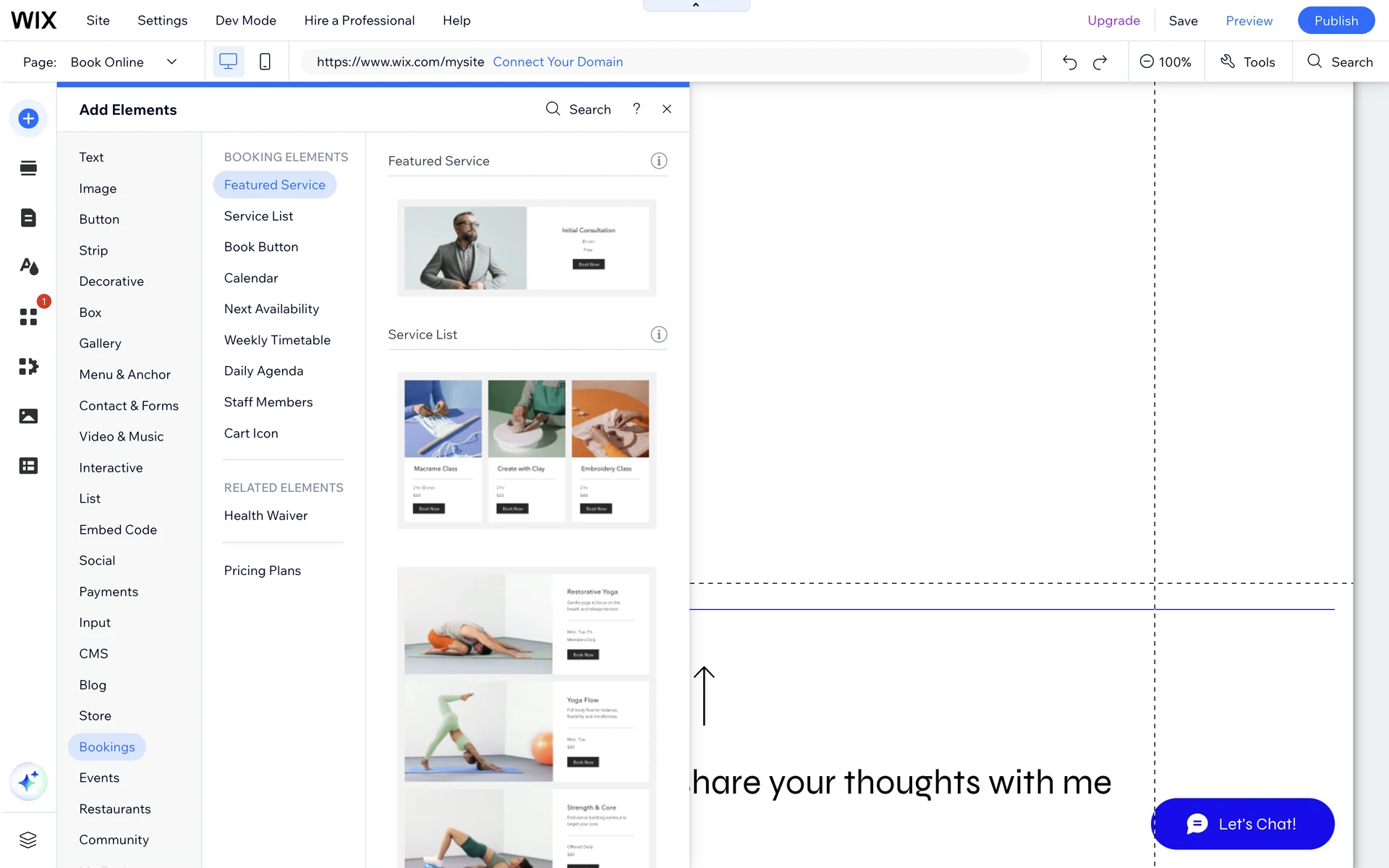Switch to desktop view editor
The height and width of the screenshot is (868, 1389).
pyautogui.click(x=228, y=62)
